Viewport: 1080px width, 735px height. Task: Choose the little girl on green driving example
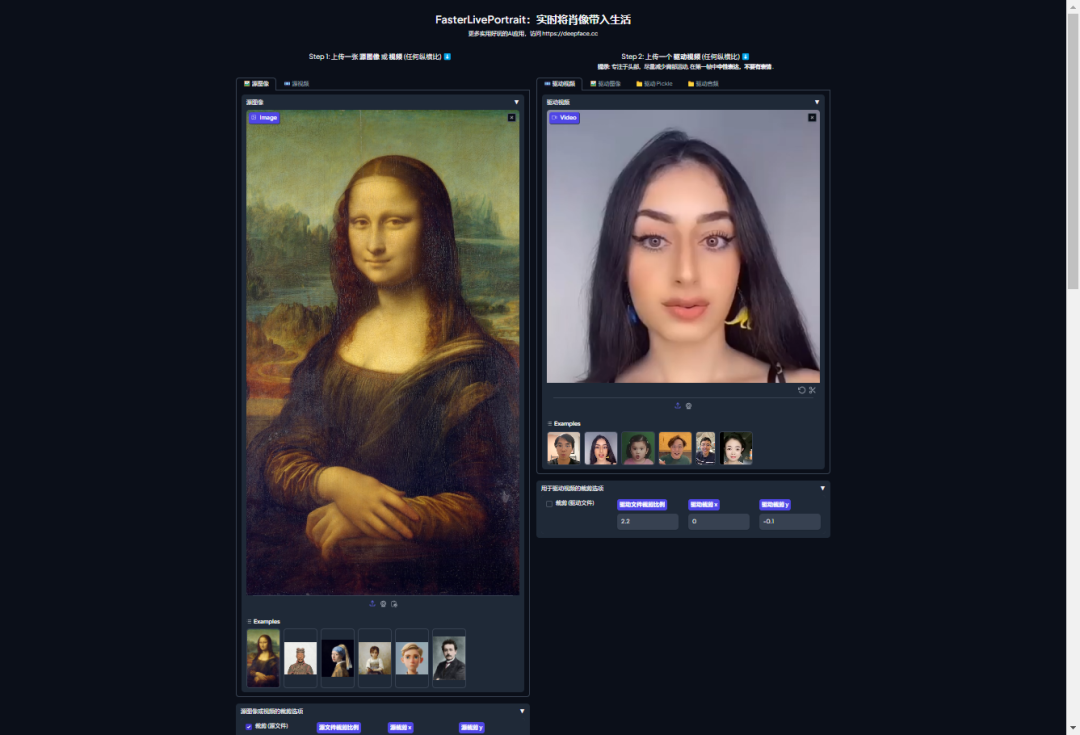tap(638, 448)
